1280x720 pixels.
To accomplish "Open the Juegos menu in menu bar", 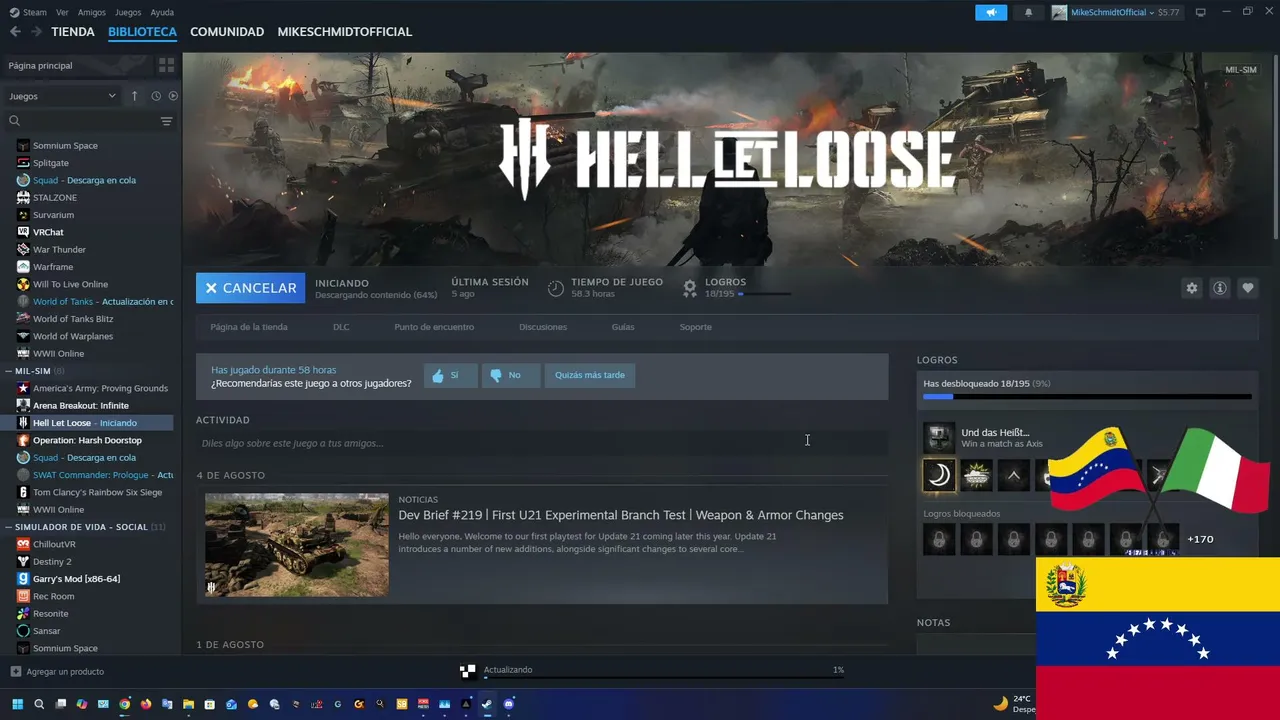I will click(128, 12).
